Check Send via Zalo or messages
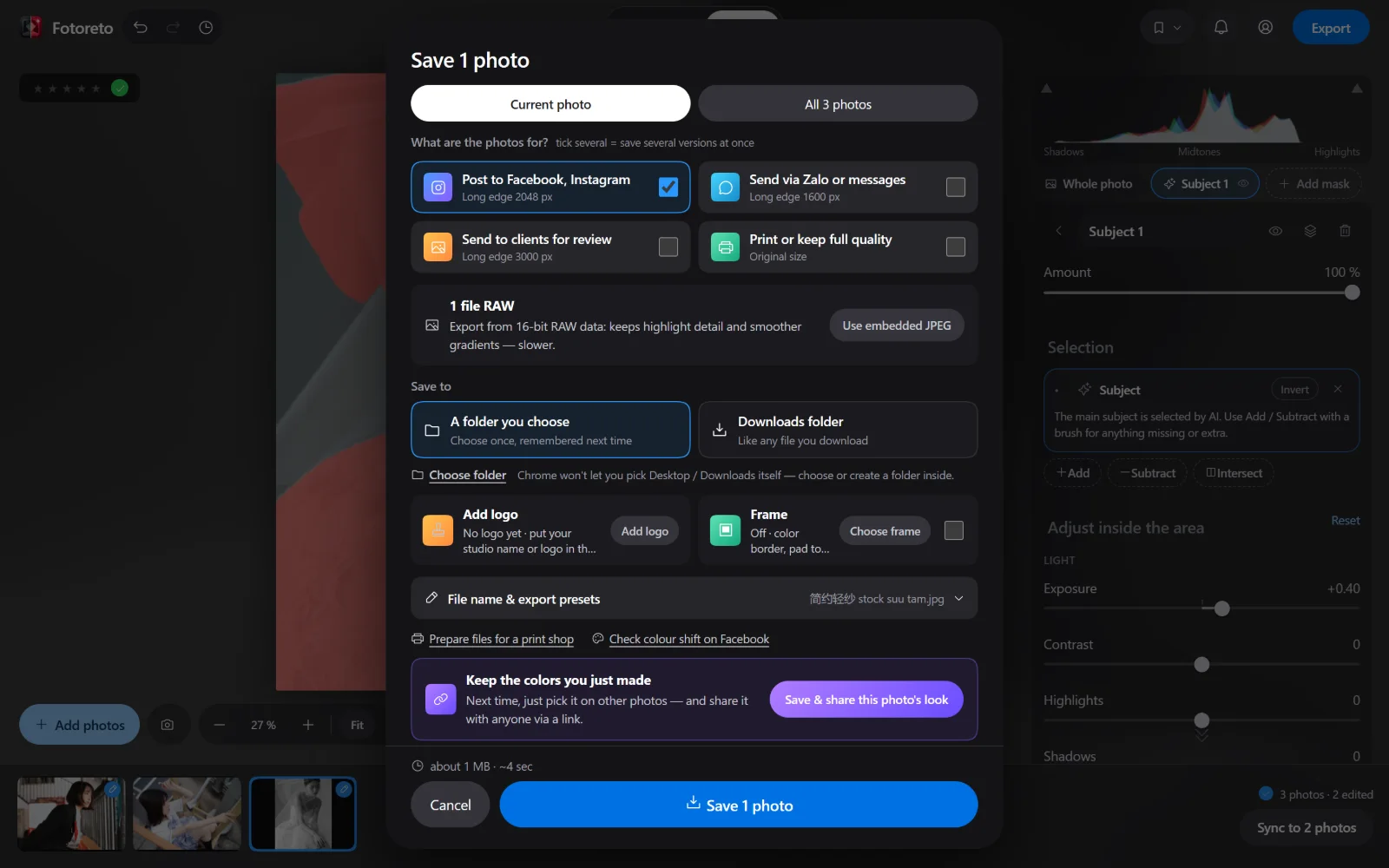The height and width of the screenshot is (868, 1389). pos(955,187)
